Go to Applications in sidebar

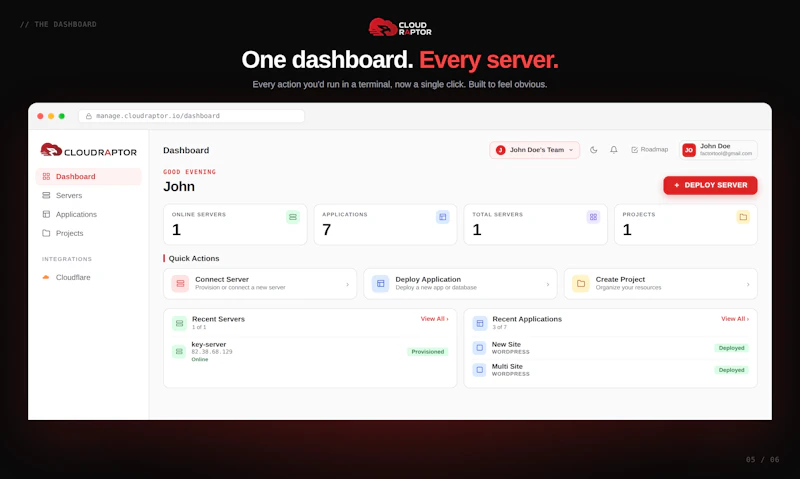click(88, 214)
